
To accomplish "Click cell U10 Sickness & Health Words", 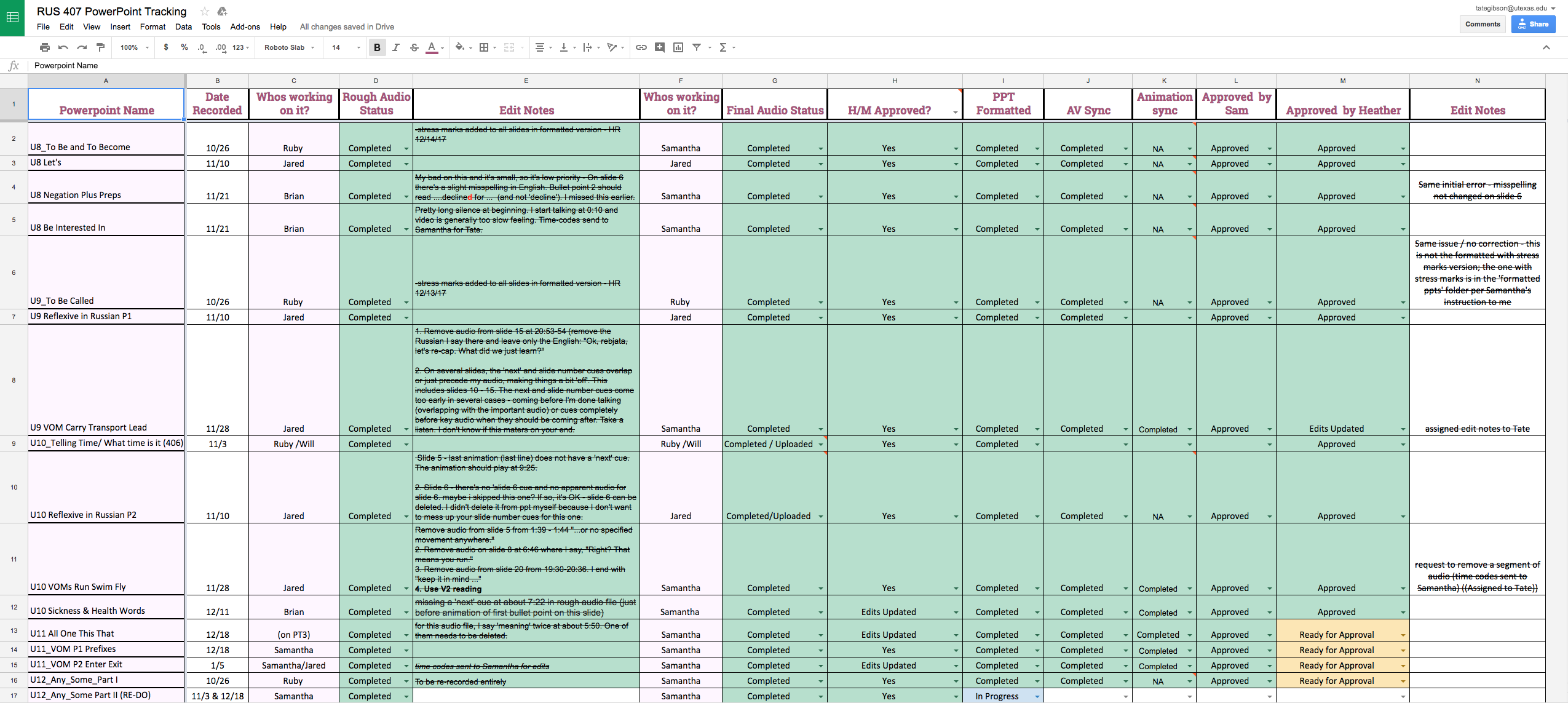I will coord(106,607).
